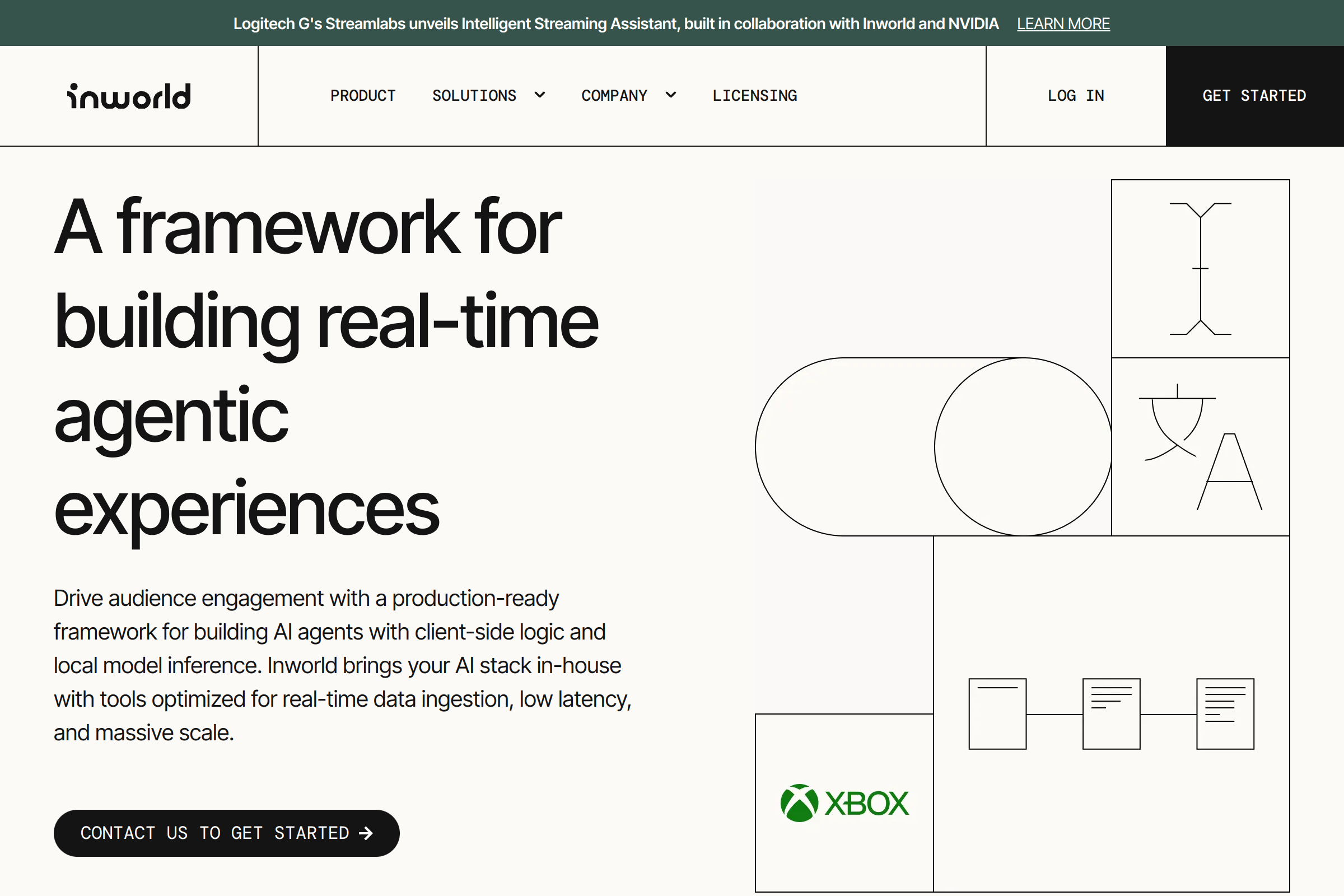Click the empty first document icon
This screenshot has height=896, width=1344.
pos(997,713)
